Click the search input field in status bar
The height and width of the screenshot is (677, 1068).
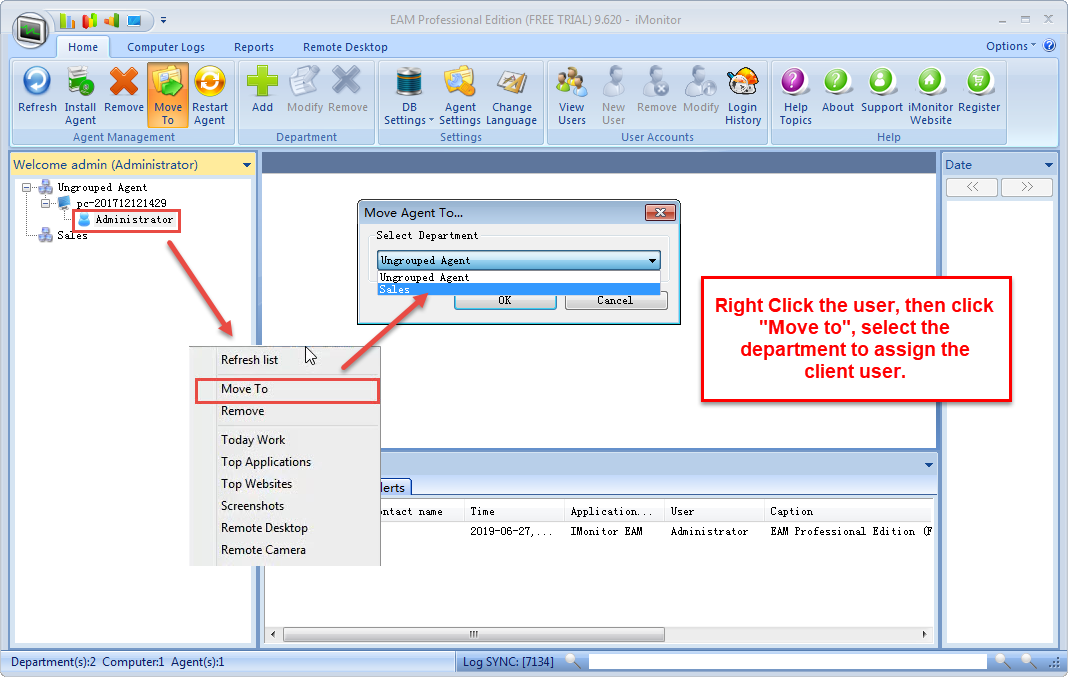click(x=787, y=661)
